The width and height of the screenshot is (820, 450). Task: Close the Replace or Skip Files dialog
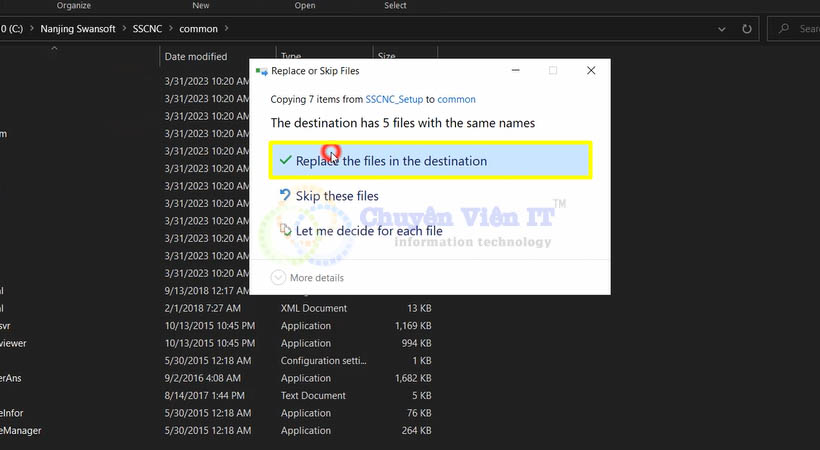(x=591, y=71)
